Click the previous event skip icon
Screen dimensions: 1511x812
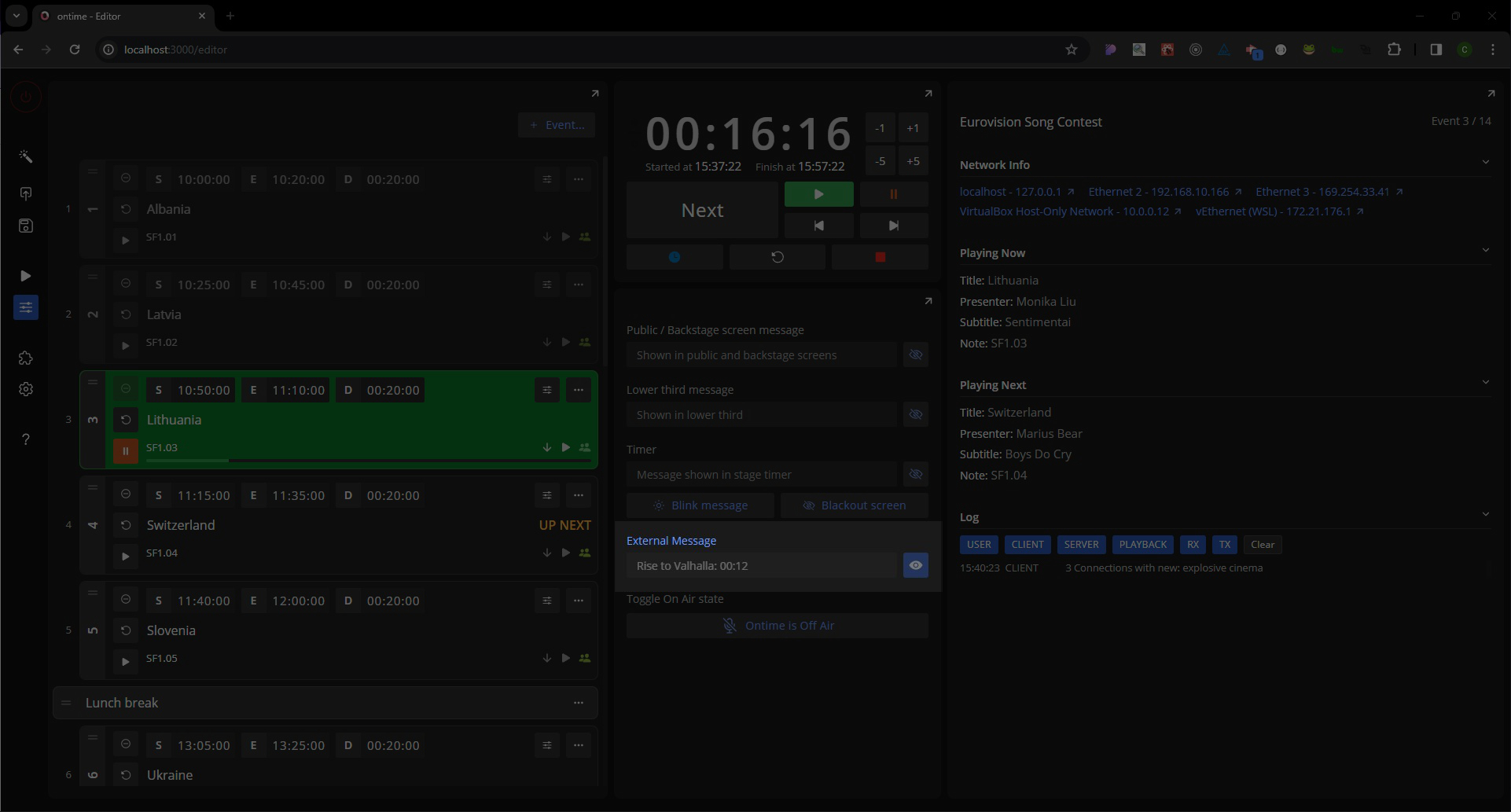coord(818,226)
